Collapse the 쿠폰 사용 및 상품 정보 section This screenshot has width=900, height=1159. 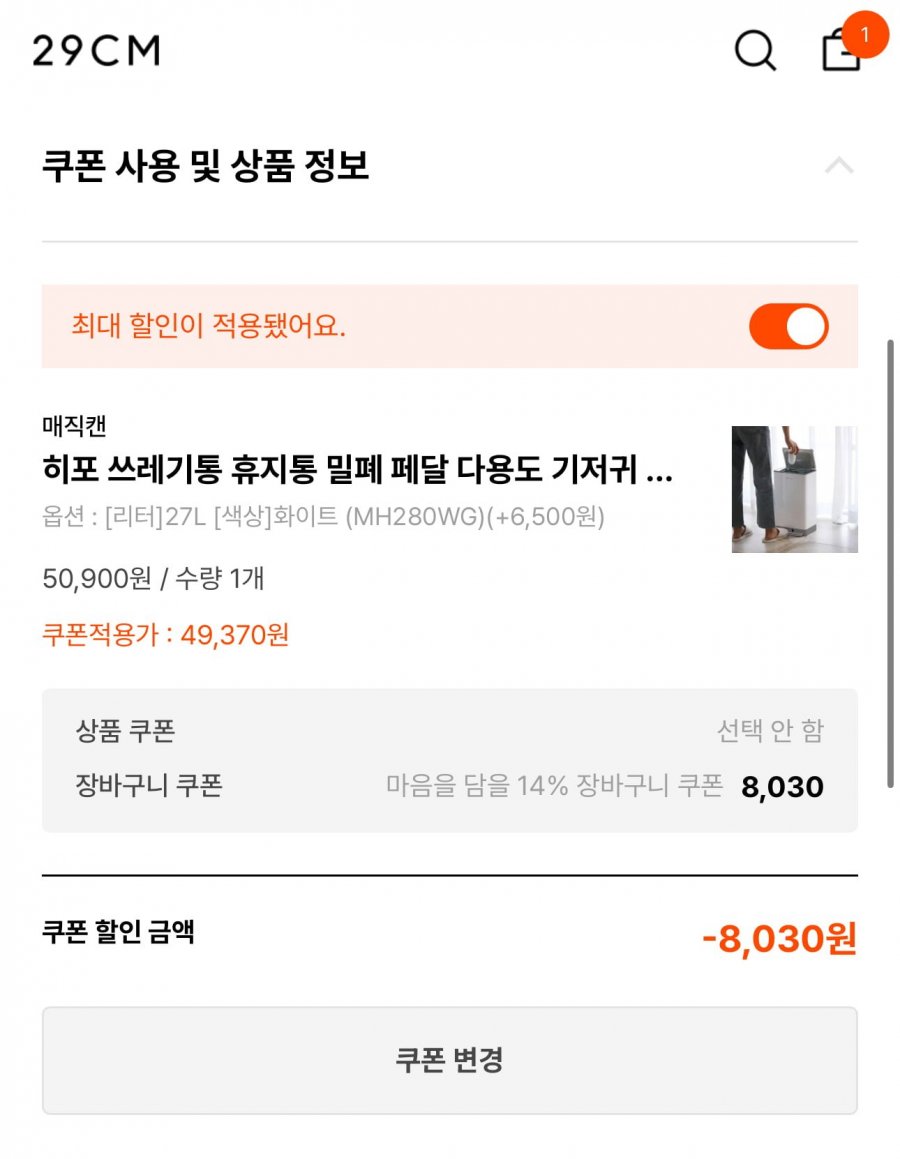[x=839, y=166]
